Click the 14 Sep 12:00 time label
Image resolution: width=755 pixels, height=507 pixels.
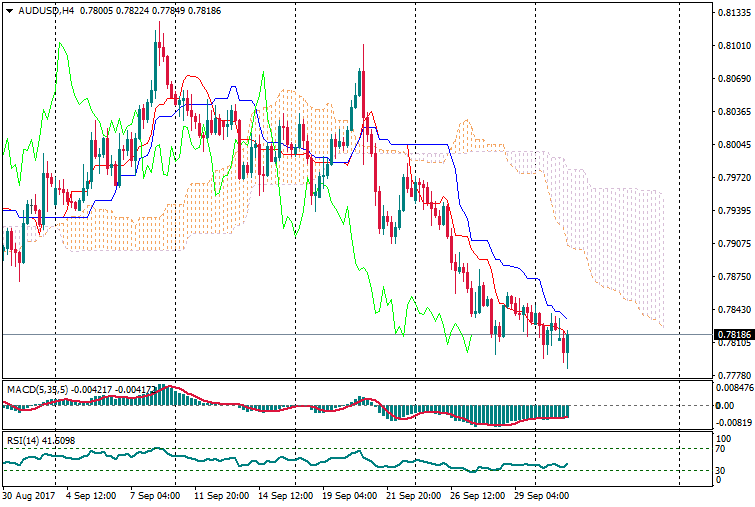click(x=282, y=496)
